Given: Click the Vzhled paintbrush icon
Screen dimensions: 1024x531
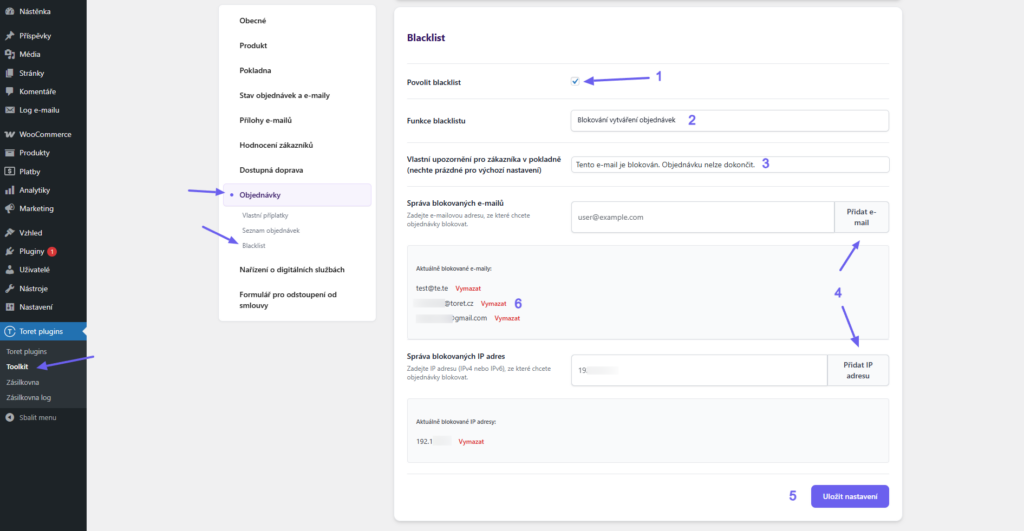Looking at the screenshot, I should coord(10,233).
